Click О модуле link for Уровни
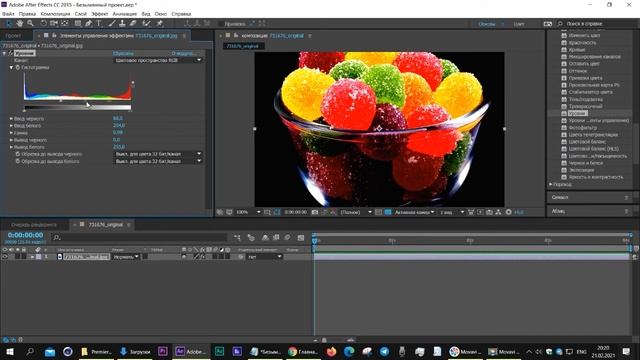The width and height of the screenshot is (640, 360). (183, 53)
